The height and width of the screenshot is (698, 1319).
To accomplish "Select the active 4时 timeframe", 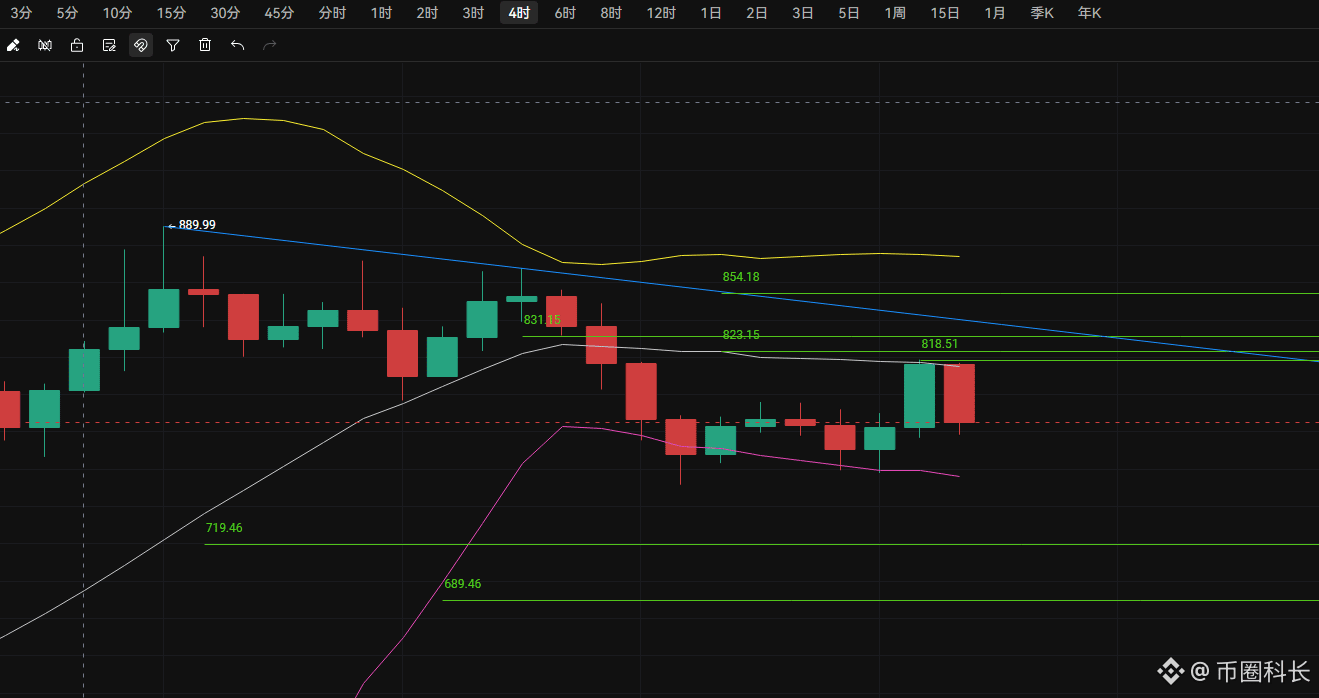I will coord(519,13).
